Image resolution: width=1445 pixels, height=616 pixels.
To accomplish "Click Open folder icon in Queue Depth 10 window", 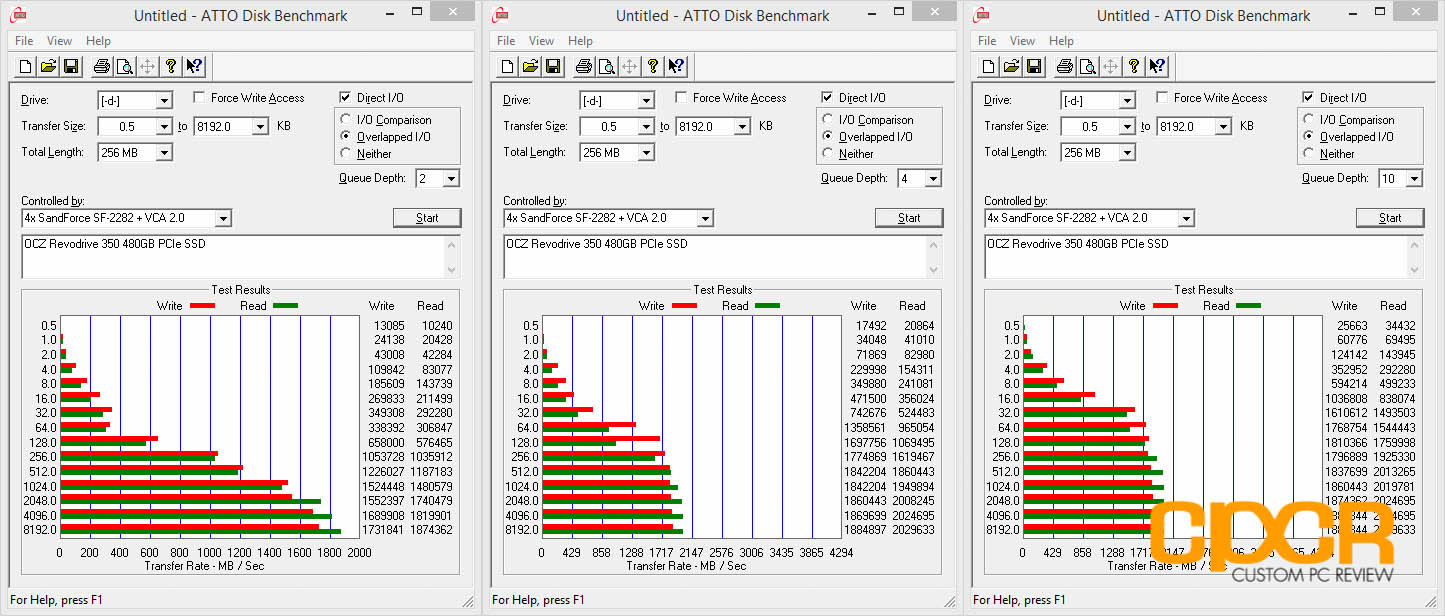I will tap(1011, 67).
